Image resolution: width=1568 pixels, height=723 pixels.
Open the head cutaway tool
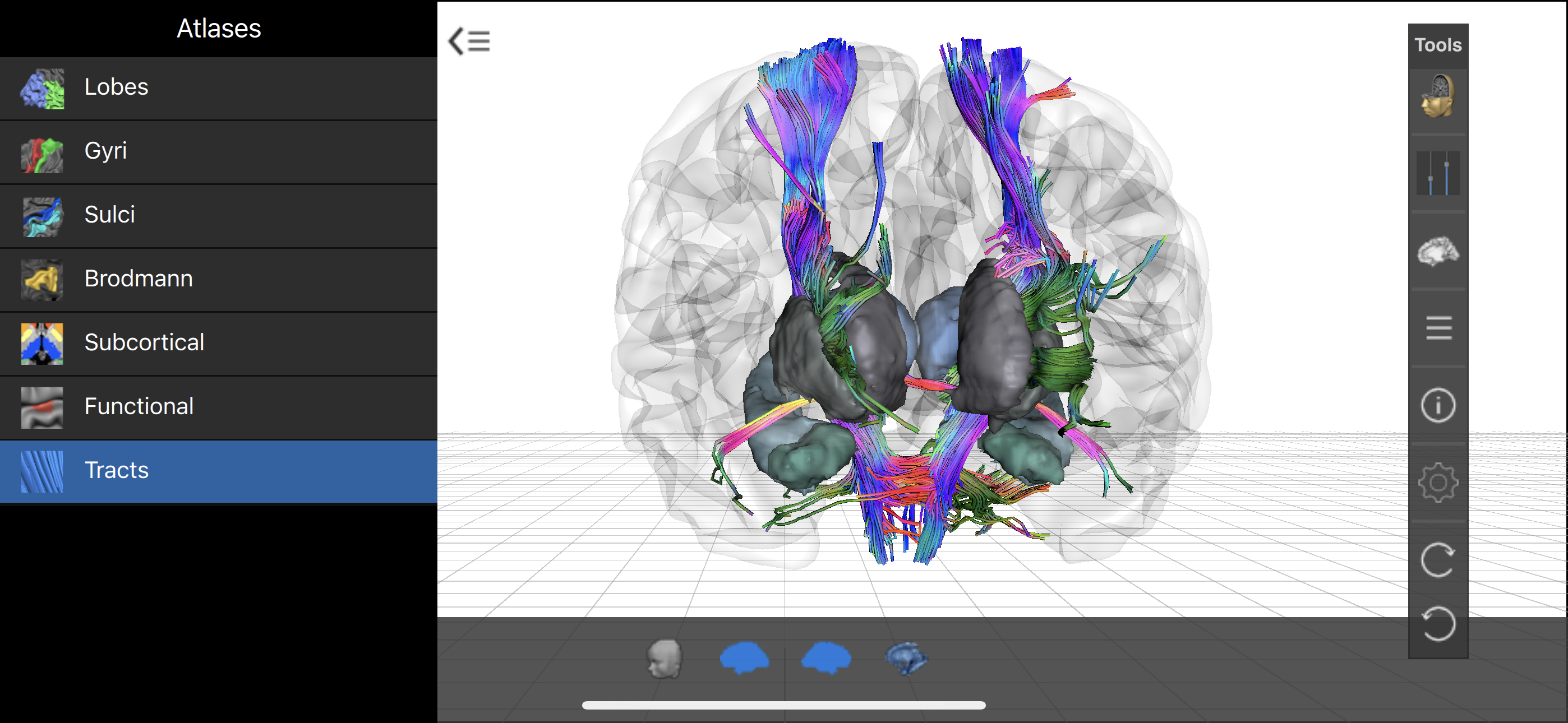(x=1438, y=96)
